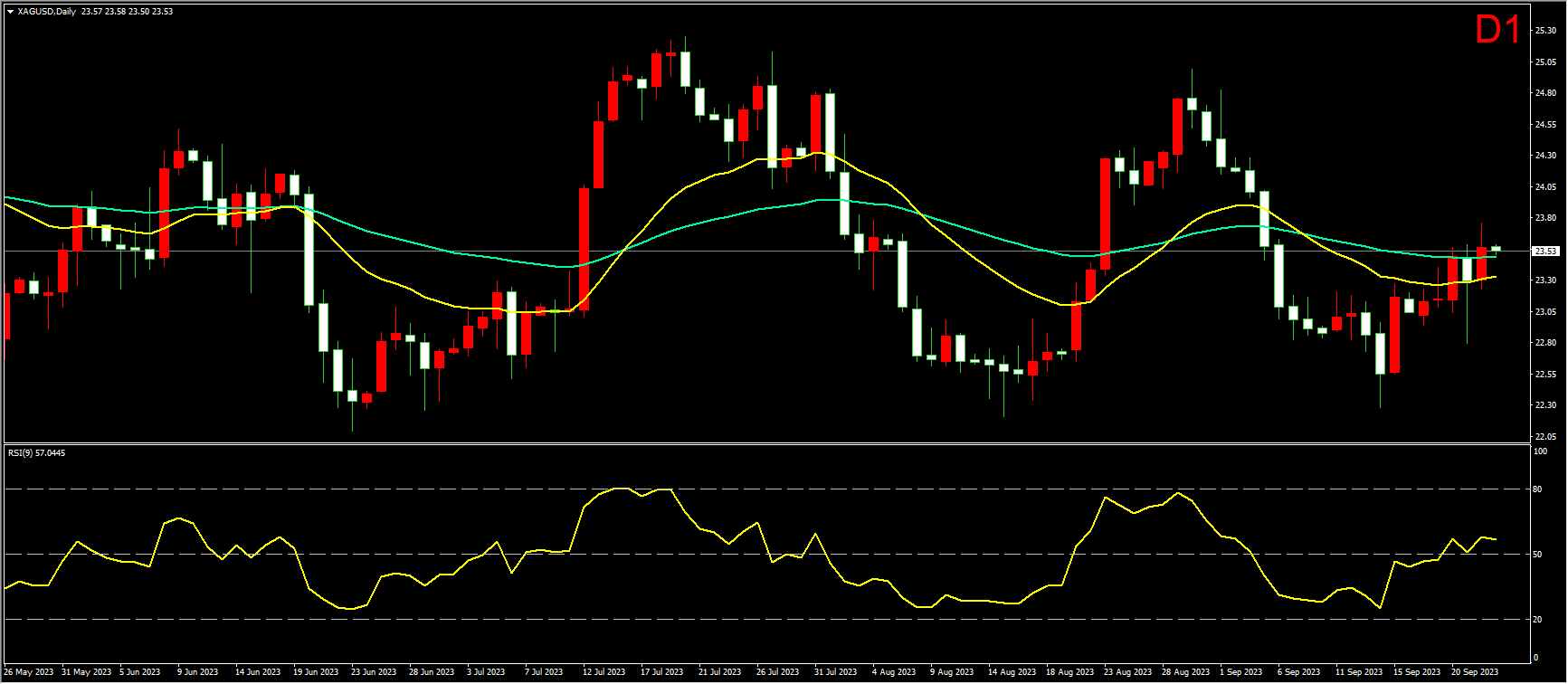
Task: Click the 31 May 2023 date label
Action: tap(87, 672)
